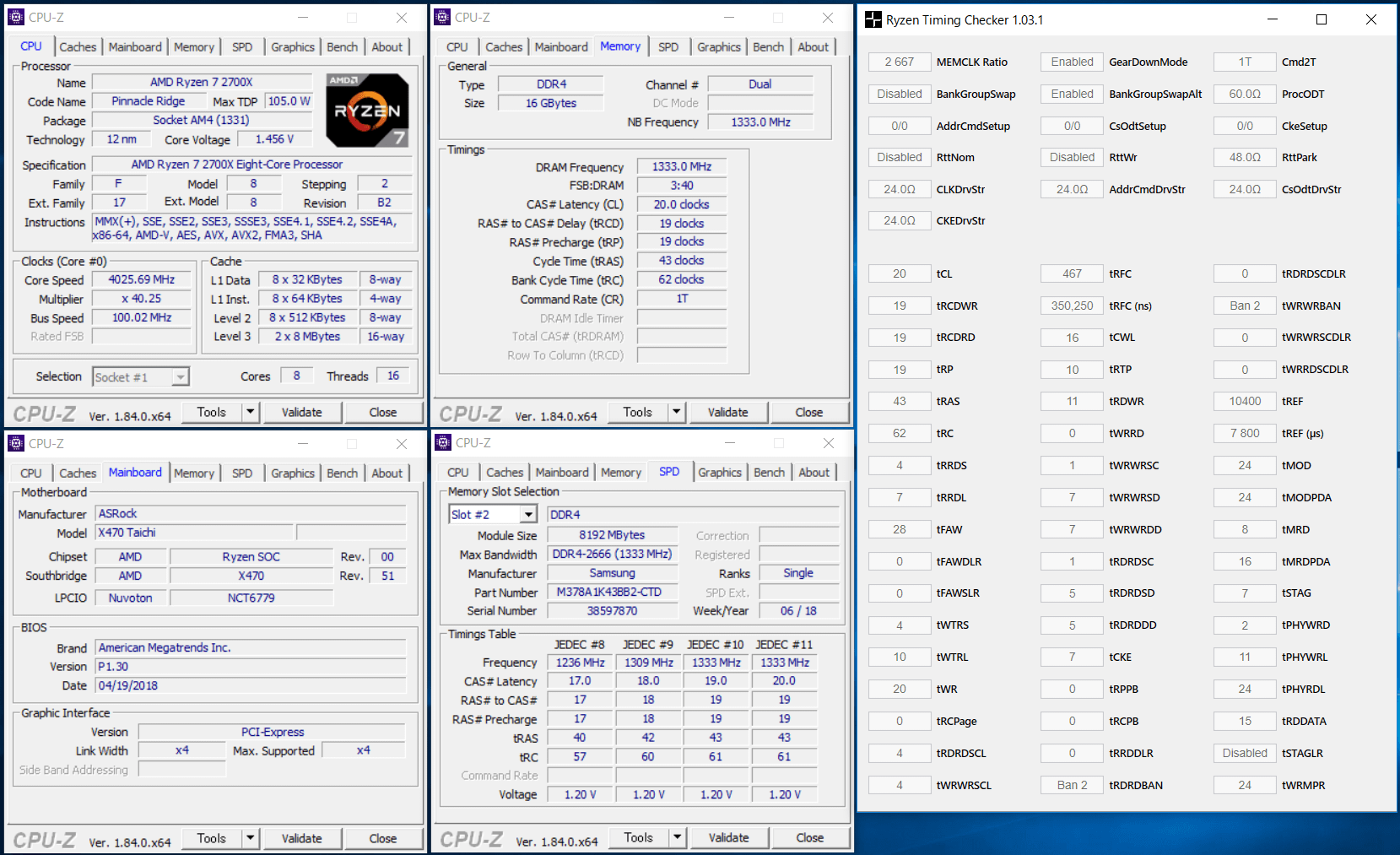Open About tab in SPD window
The height and width of the screenshot is (855, 1400).
tap(814, 473)
